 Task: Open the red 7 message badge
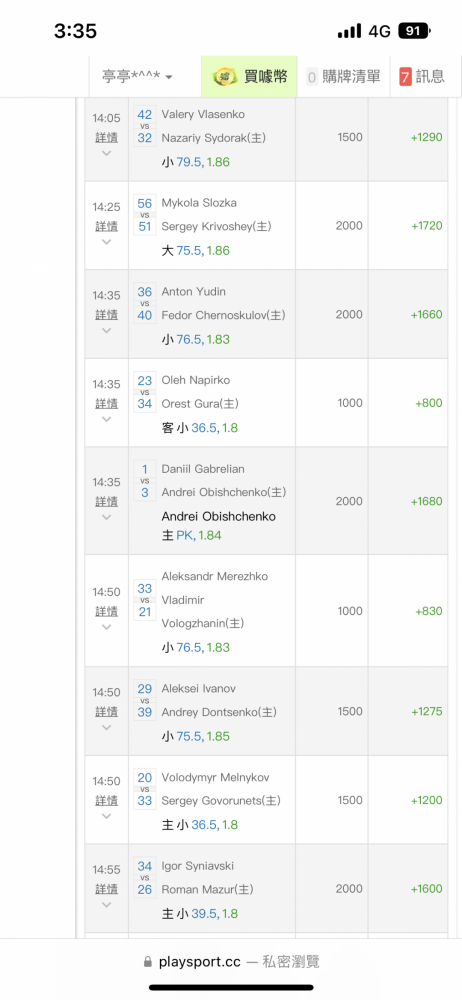(x=405, y=77)
